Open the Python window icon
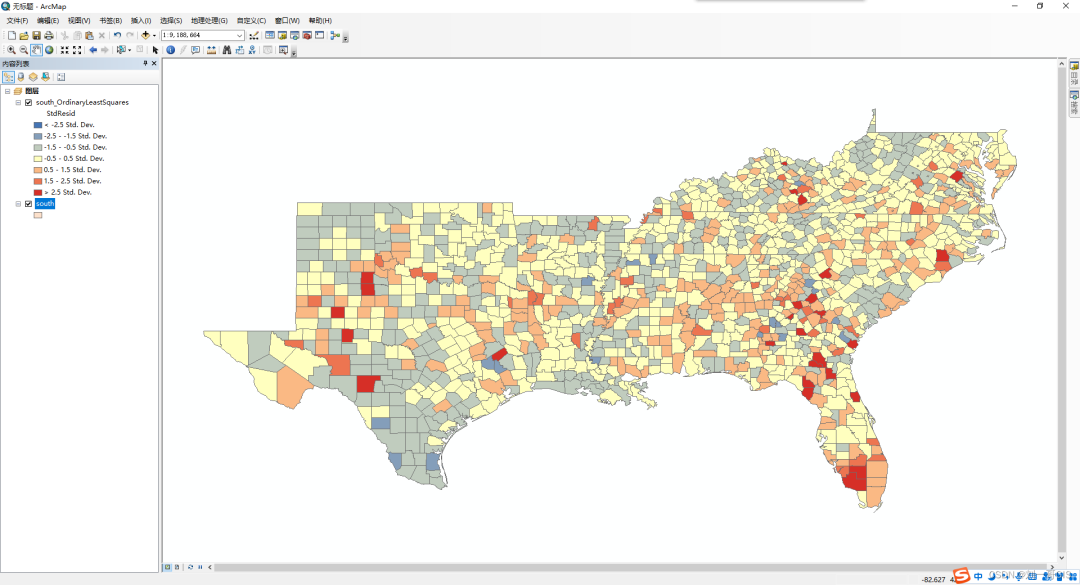The width and height of the screenshot is (1080, 585). 320,35
